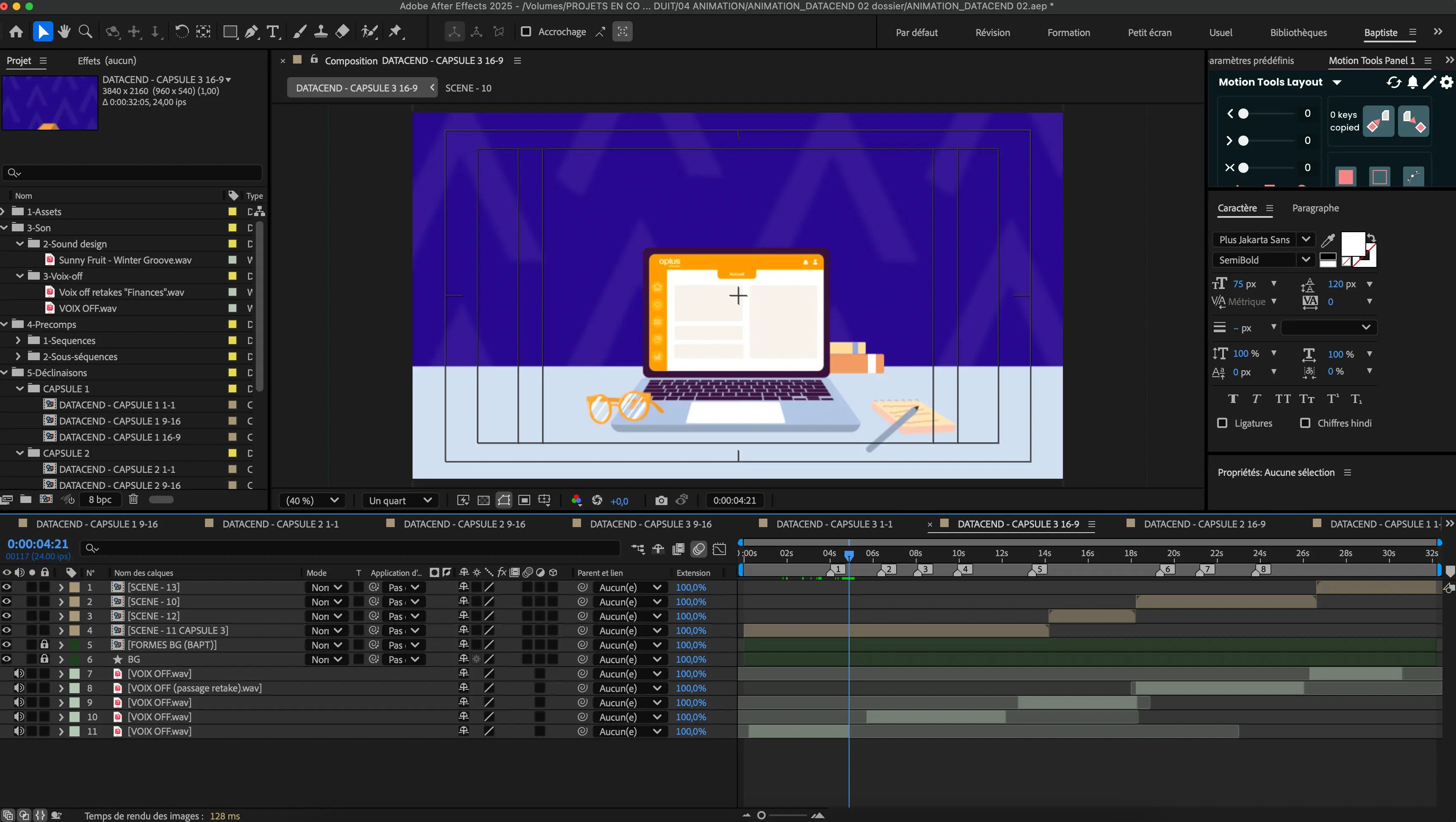Open DATACEND - CAPSULE 3 1-1 timeline tab

pos(834,524)
